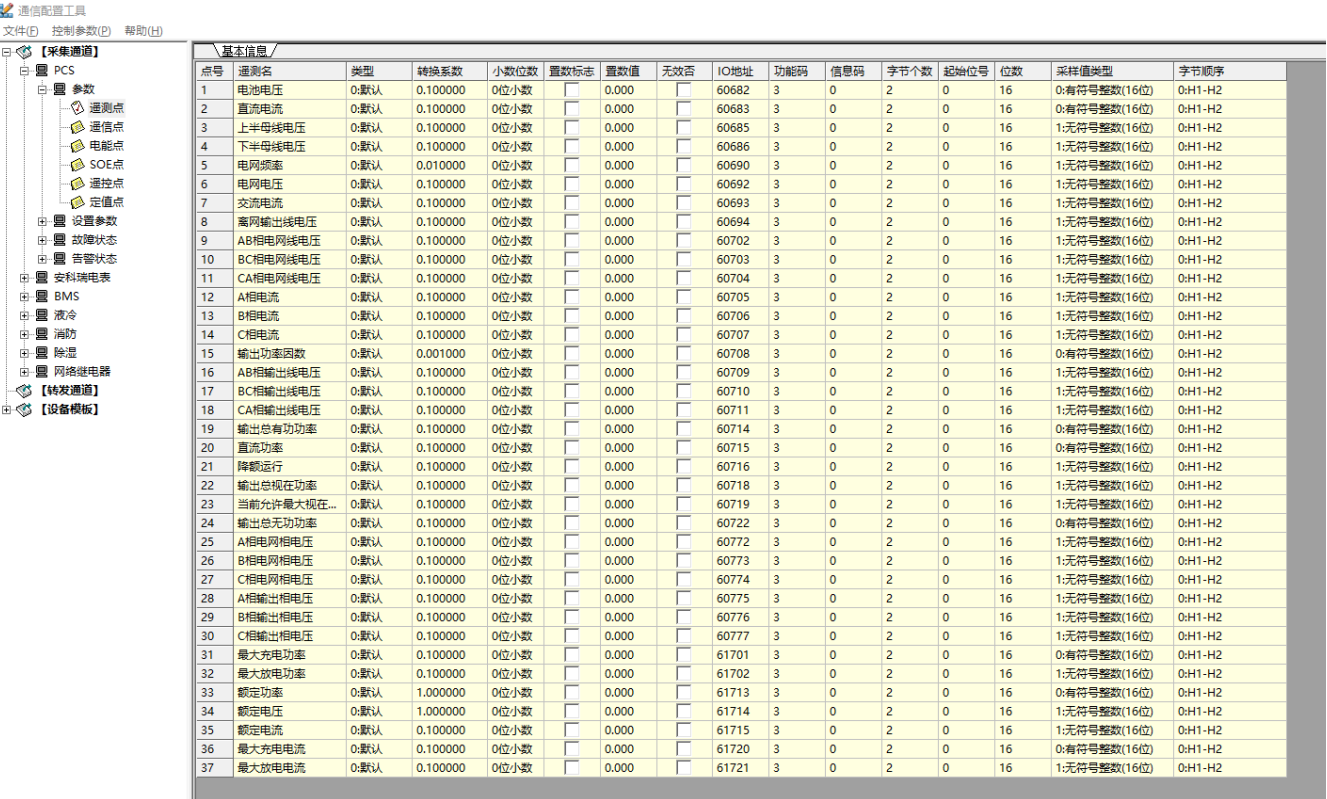Select the PCS device icon in tree
Screen dimensions: 1327x799
pos(42,71)
